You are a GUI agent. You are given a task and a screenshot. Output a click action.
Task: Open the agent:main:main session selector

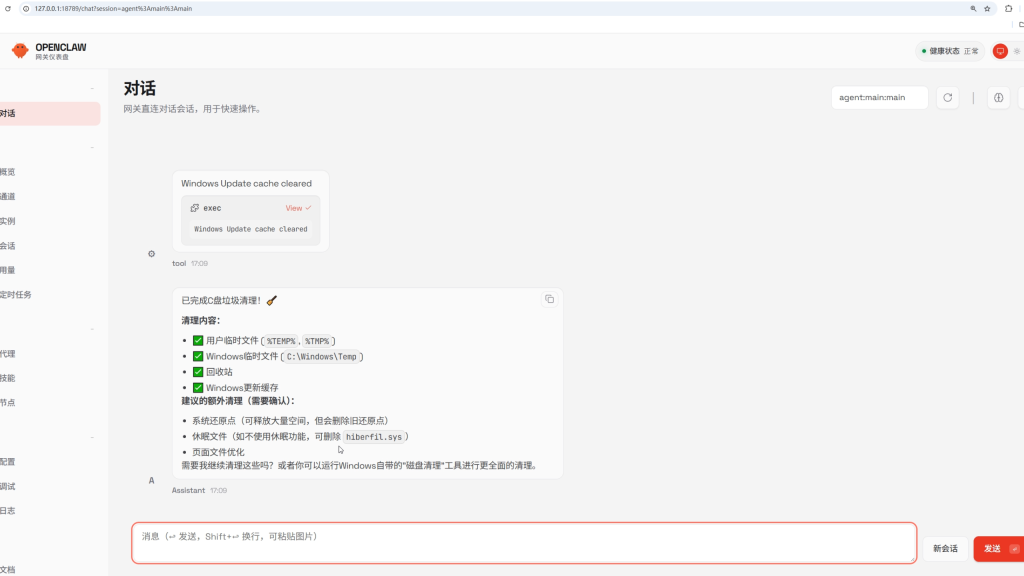click(x=879, y=98)
